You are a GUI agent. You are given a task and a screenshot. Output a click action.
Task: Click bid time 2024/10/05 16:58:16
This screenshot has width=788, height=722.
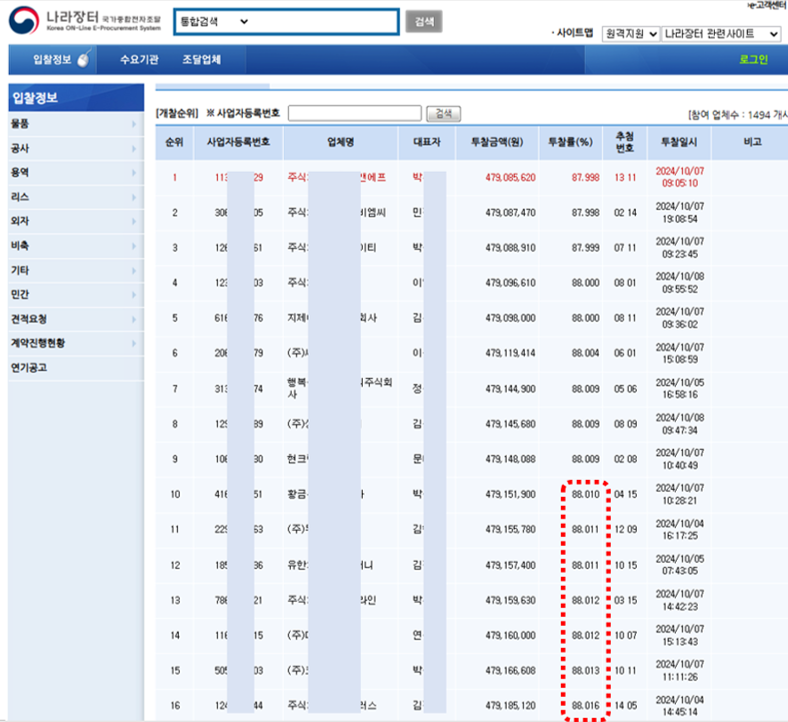(x=679, y=389)
